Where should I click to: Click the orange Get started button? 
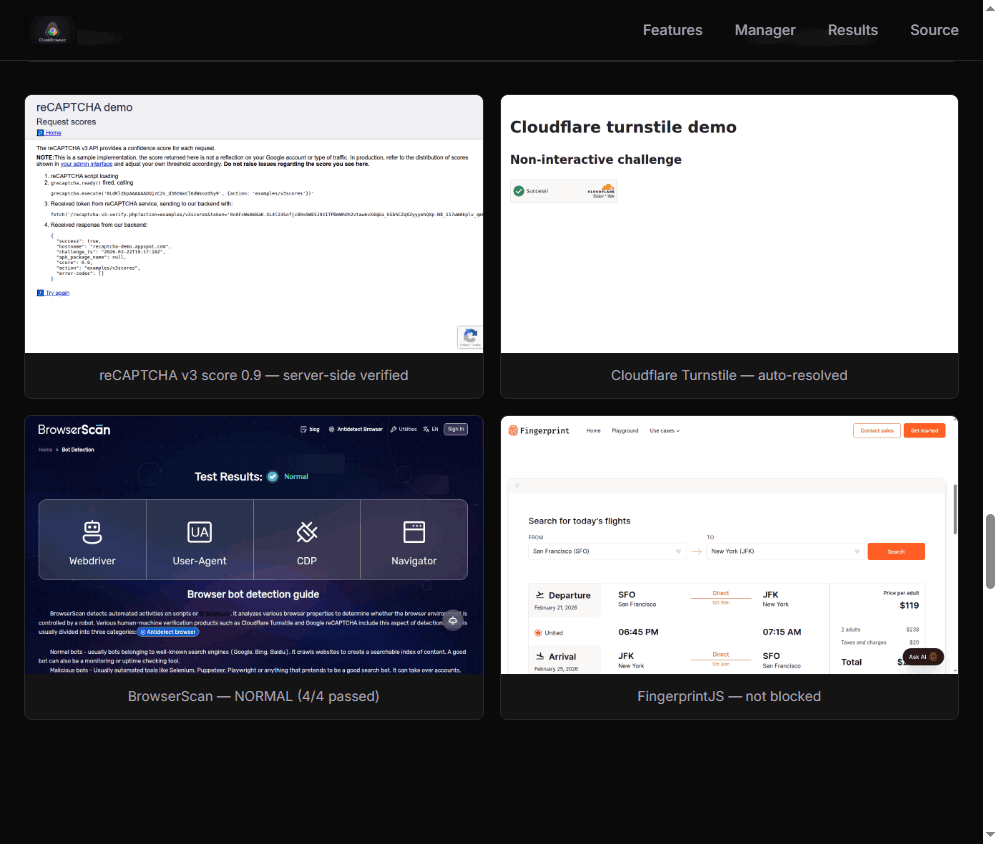click(x=924, y=431)
